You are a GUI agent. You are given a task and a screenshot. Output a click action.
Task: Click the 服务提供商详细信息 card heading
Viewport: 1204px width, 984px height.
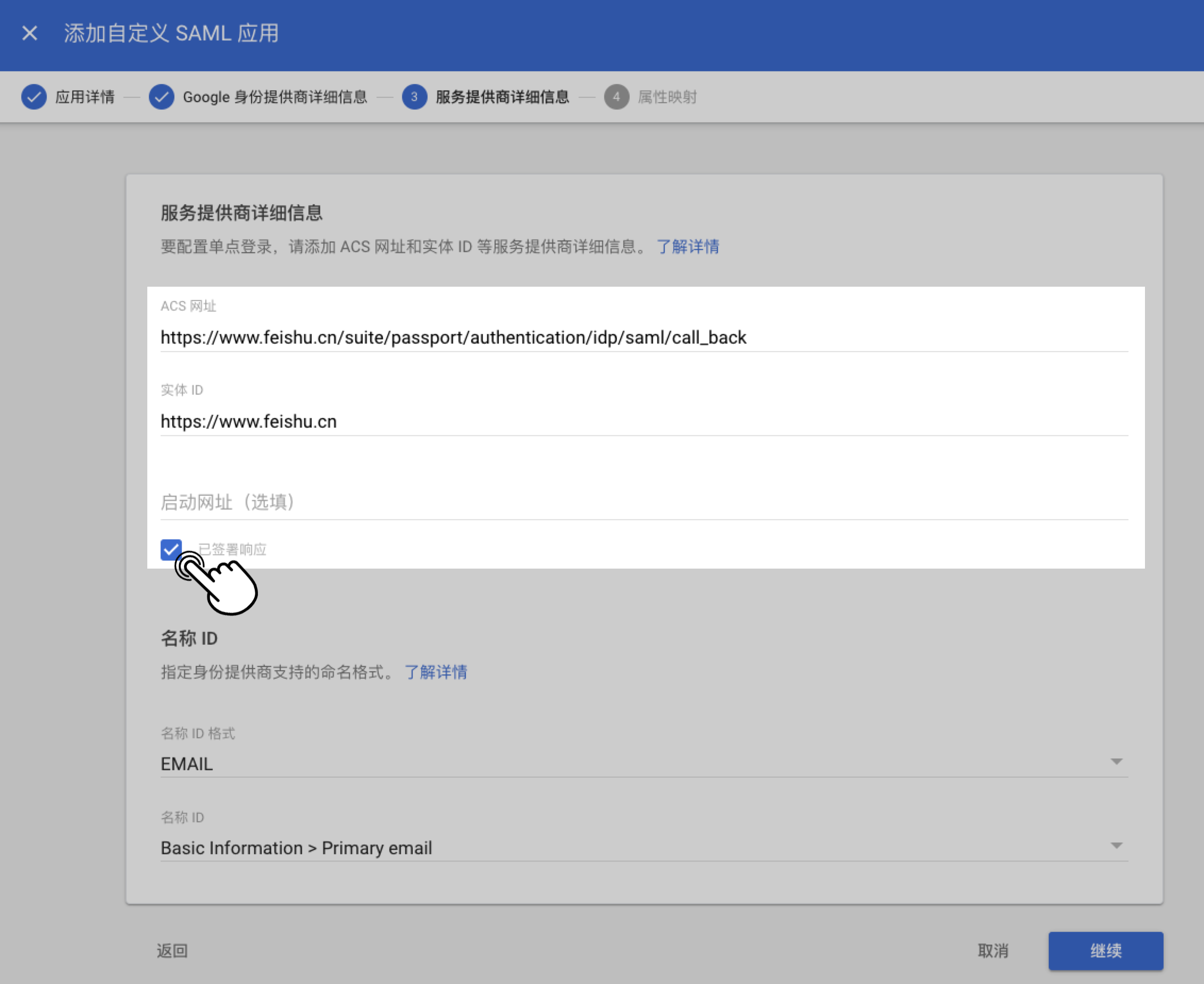coord(242,213)
